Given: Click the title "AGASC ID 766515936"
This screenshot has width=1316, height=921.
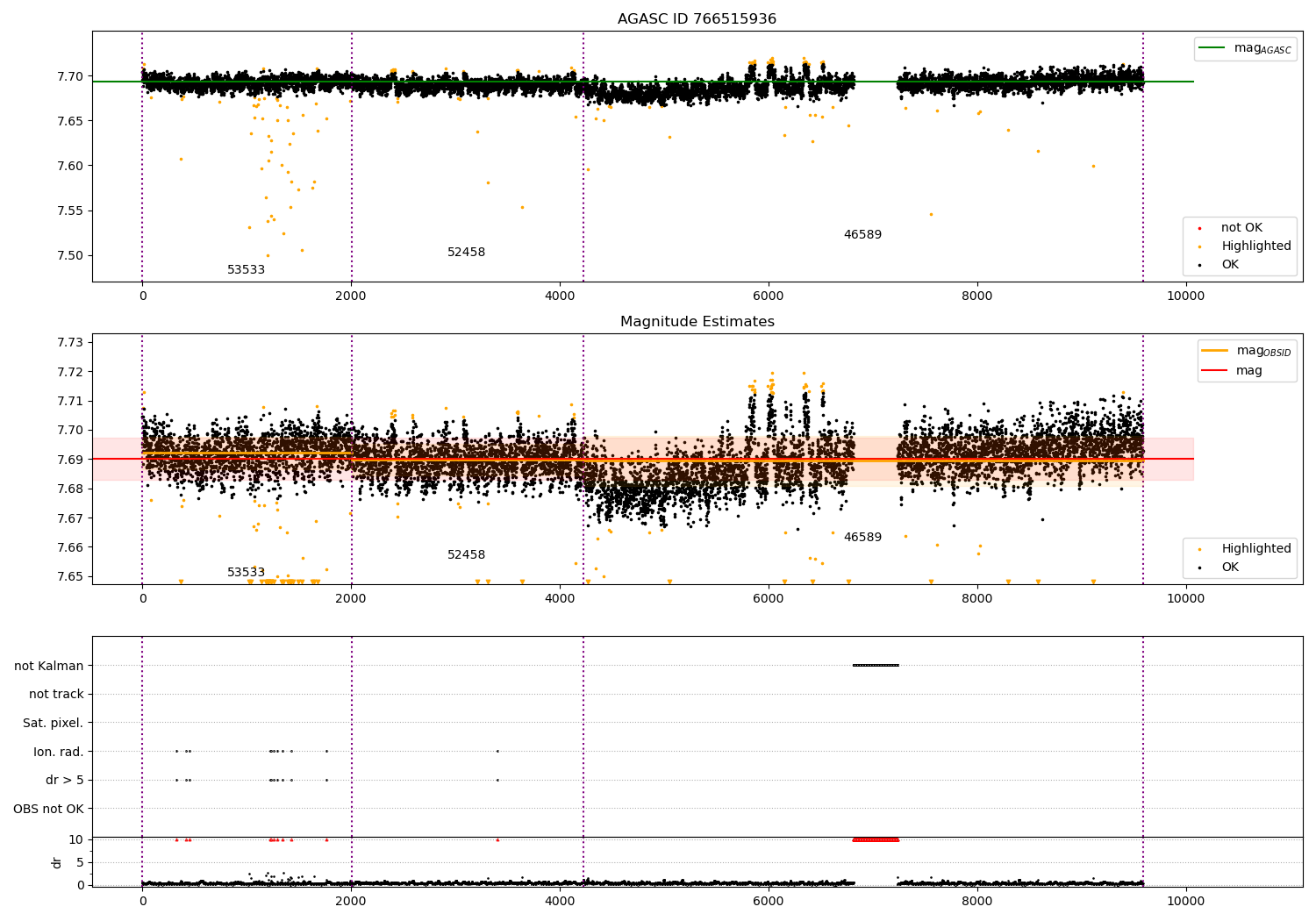Looking at the screenshot, I should pos(697,19).
